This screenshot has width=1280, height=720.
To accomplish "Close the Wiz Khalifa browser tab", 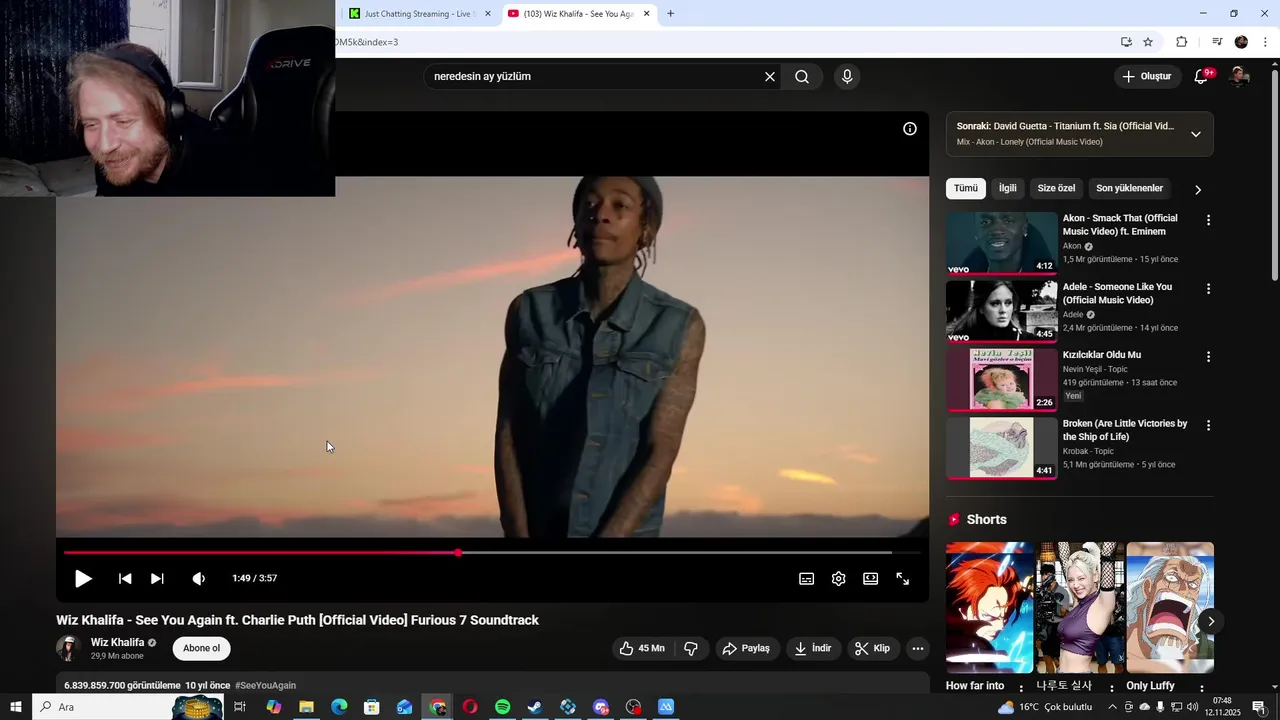I will (646, 14).
